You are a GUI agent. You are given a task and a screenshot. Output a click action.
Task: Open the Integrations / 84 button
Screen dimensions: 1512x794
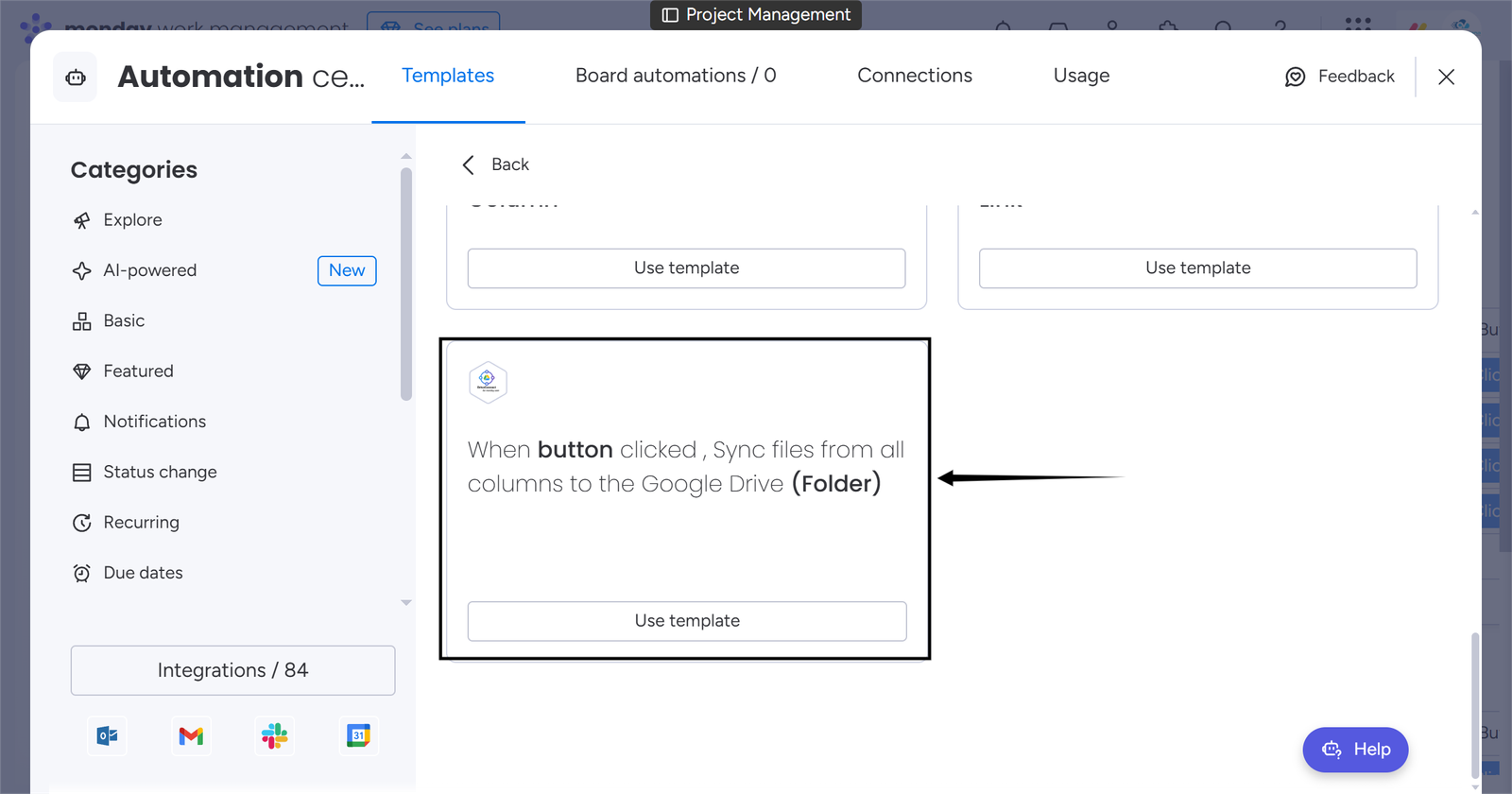click(232, 670)
